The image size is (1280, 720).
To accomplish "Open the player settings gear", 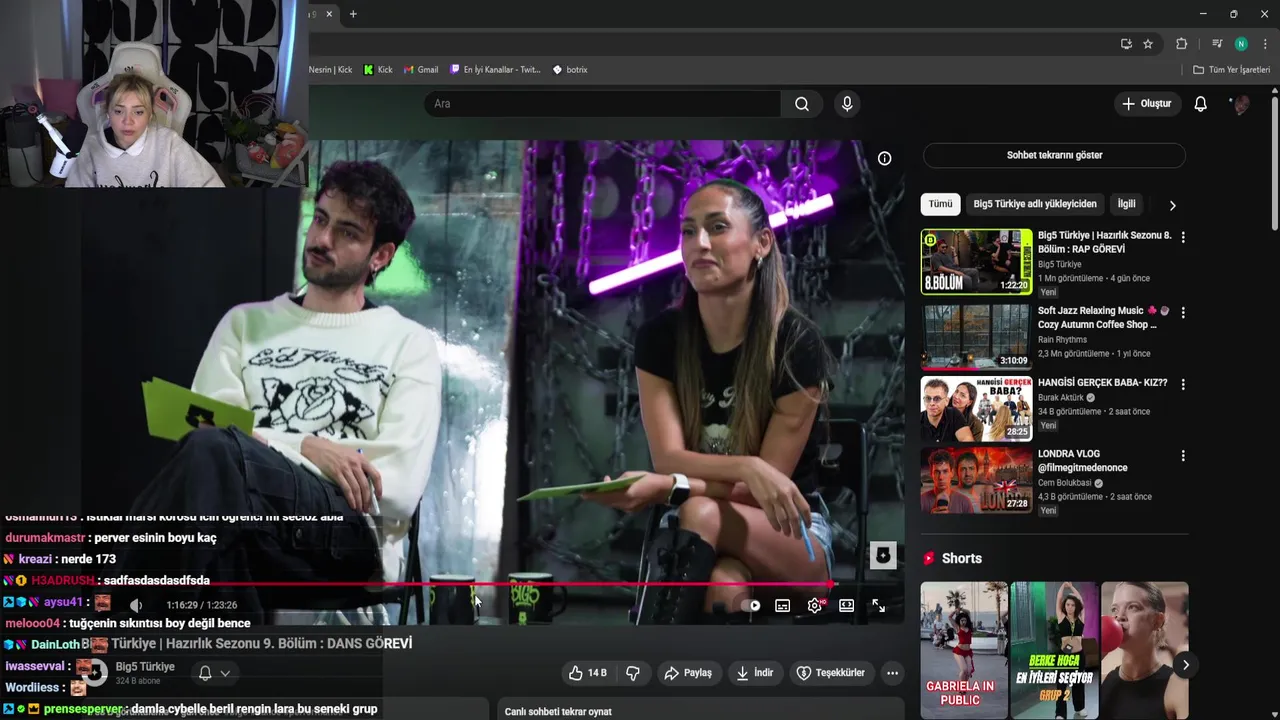I will (x=815, y=605).
